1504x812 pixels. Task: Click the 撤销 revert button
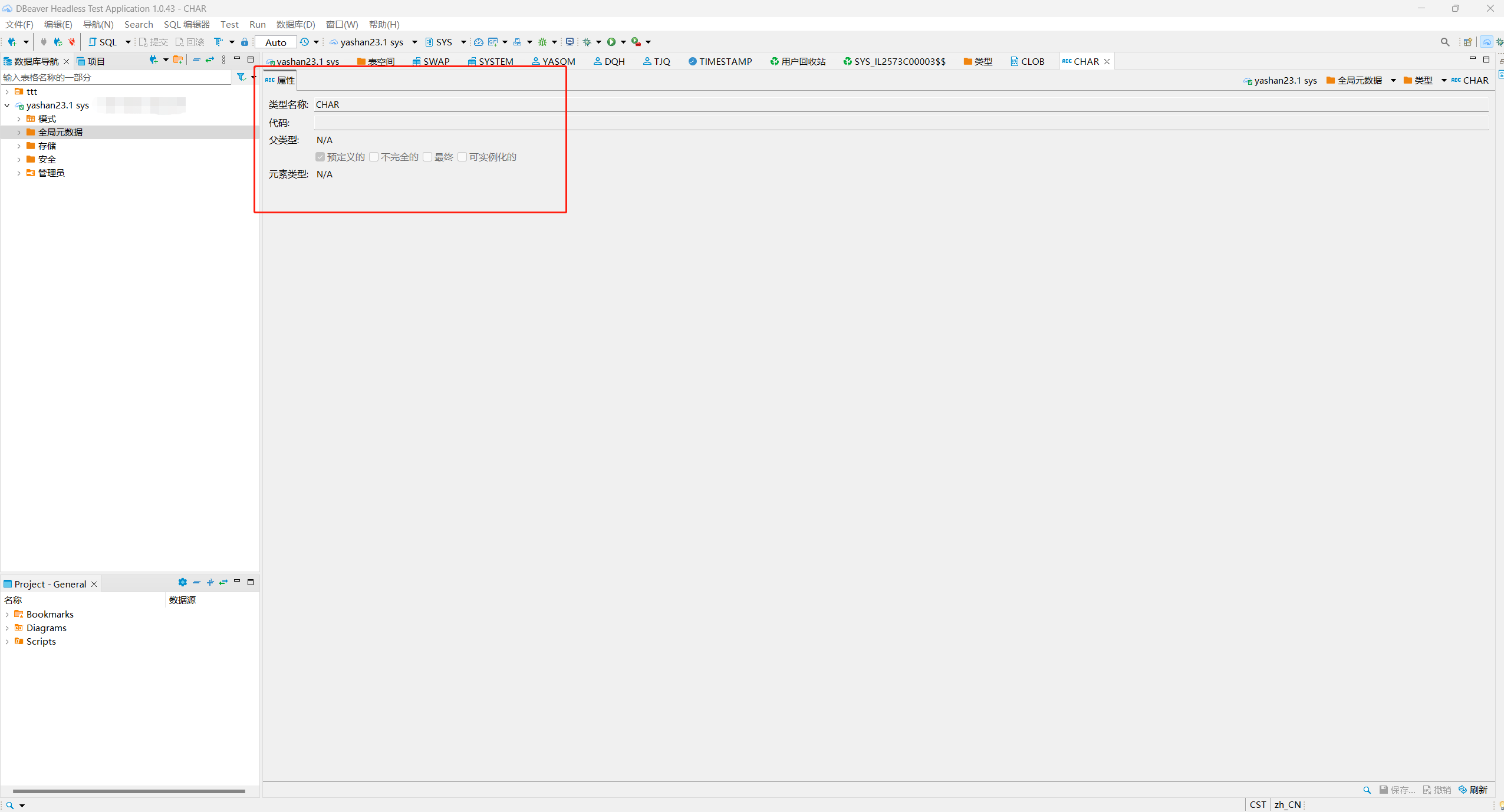pos(1437,790)
